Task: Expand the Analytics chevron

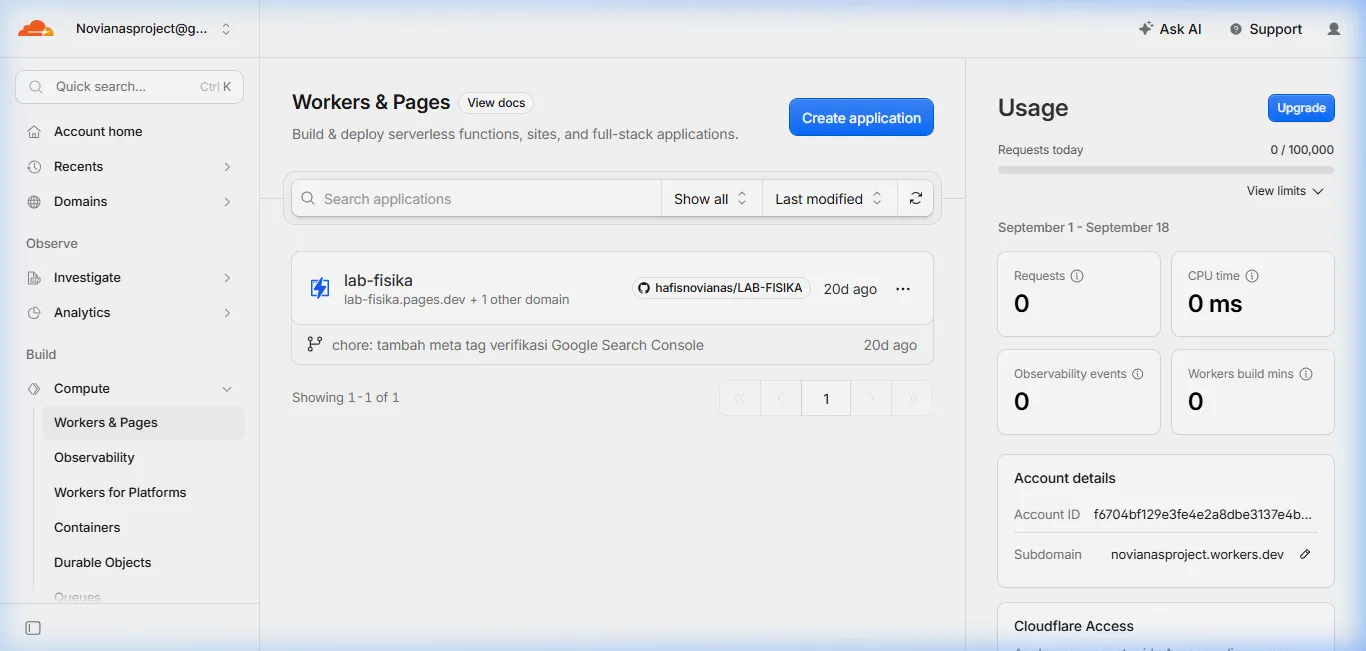Action: (227, 312)
